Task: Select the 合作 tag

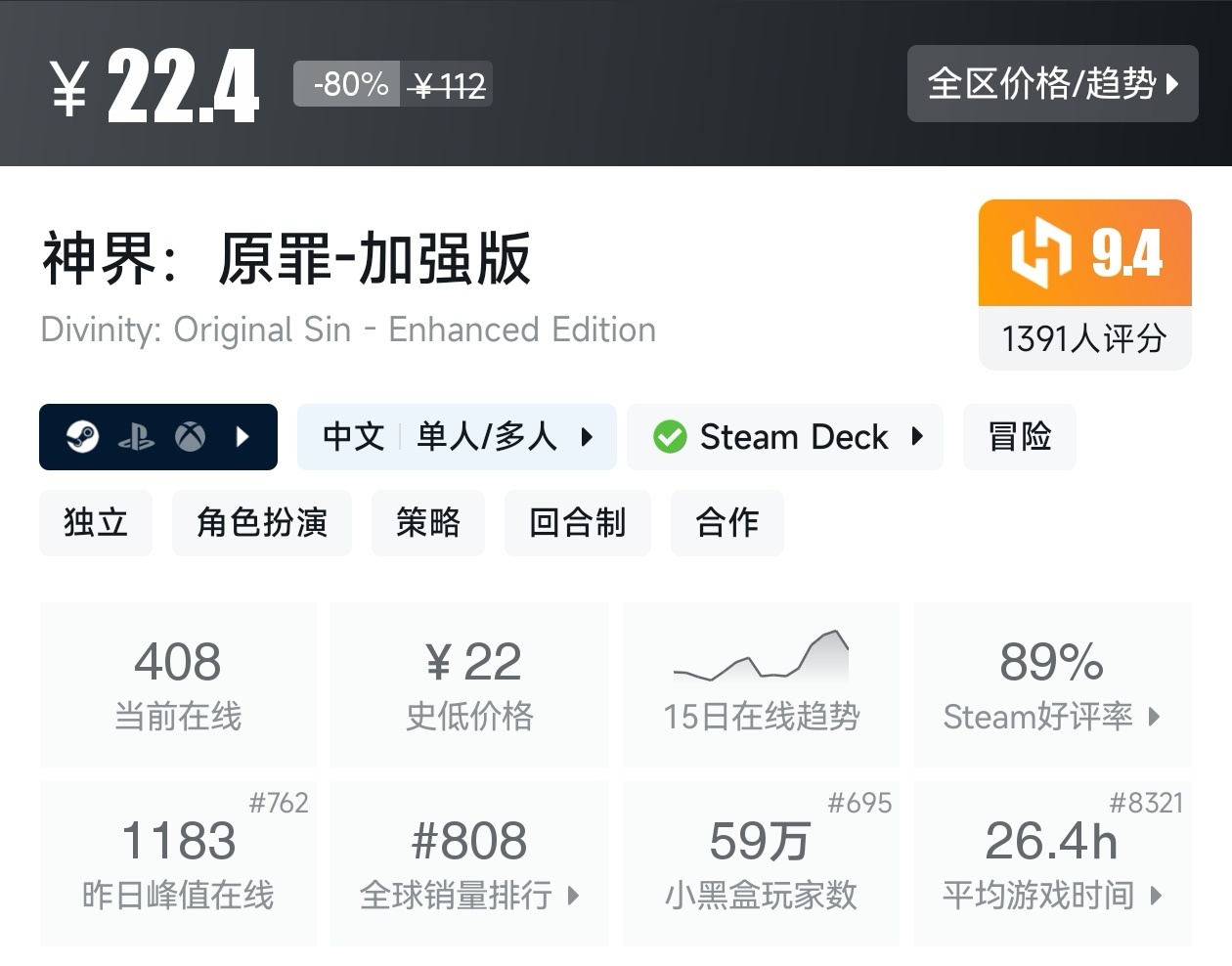Action: (x=726, y=523)
